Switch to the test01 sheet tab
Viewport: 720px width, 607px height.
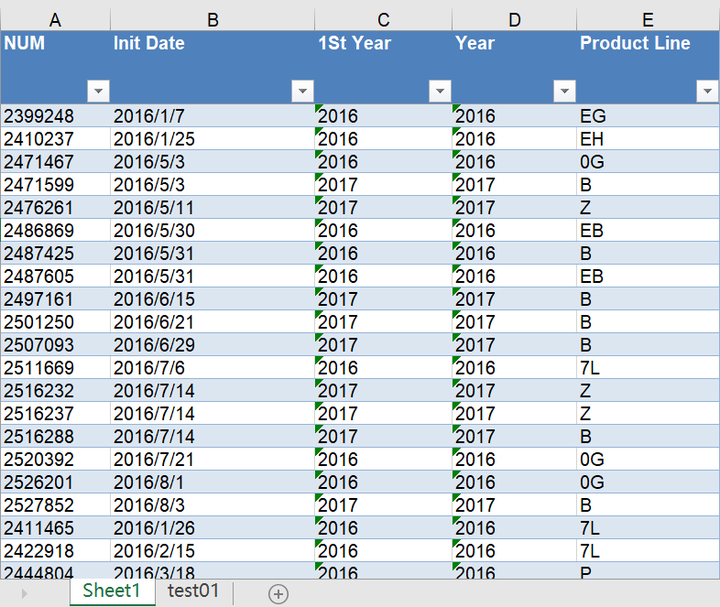(193, 590)
